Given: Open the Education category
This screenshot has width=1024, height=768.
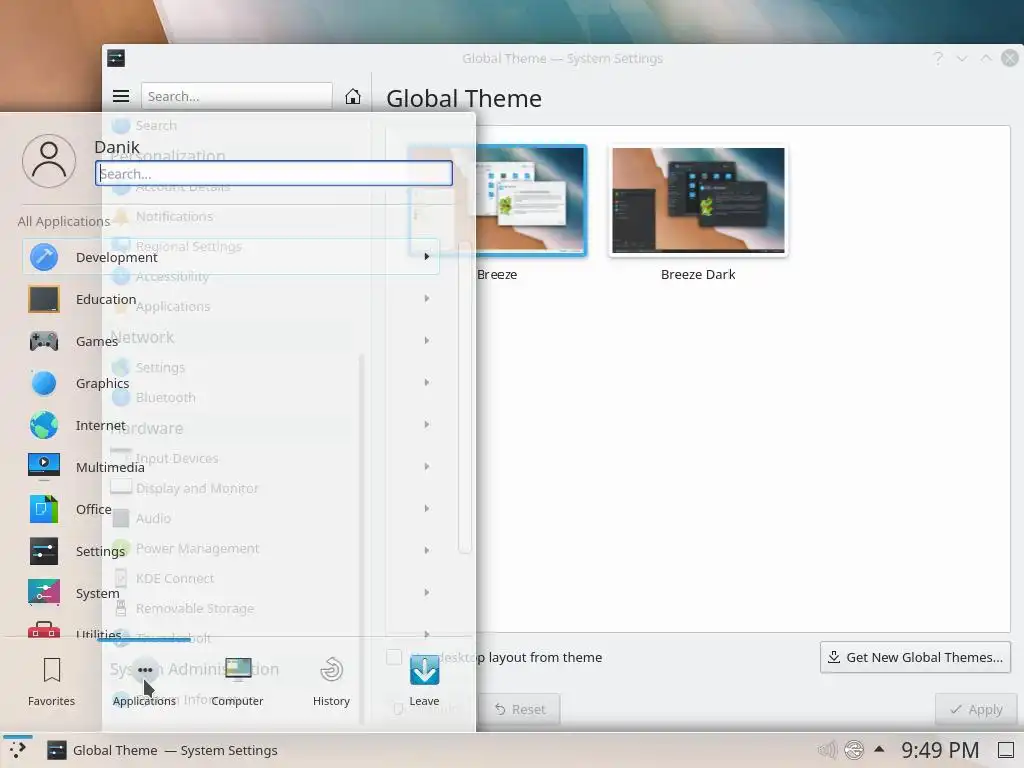Looking at the screenshot, I should (x=231, y=299).
